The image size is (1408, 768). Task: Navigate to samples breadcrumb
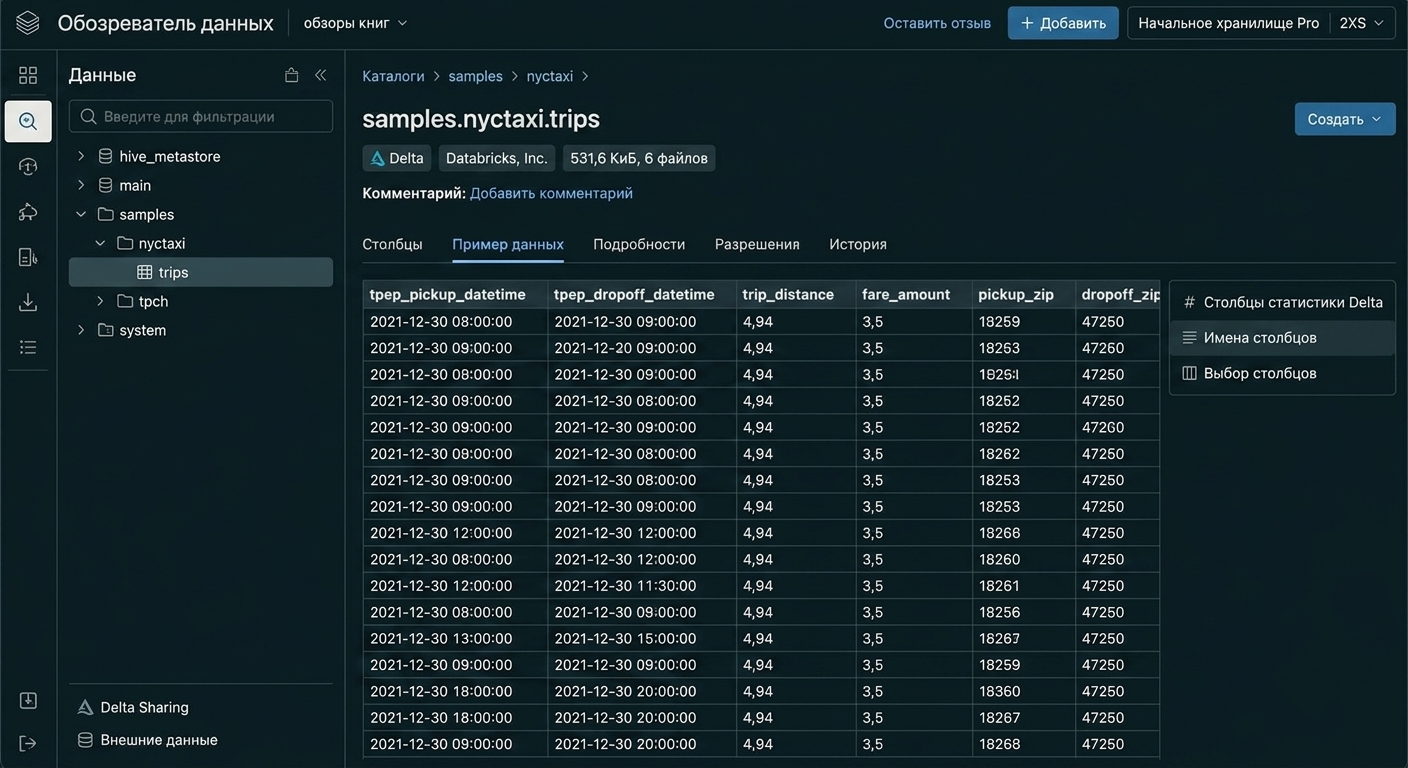point(475,76)
